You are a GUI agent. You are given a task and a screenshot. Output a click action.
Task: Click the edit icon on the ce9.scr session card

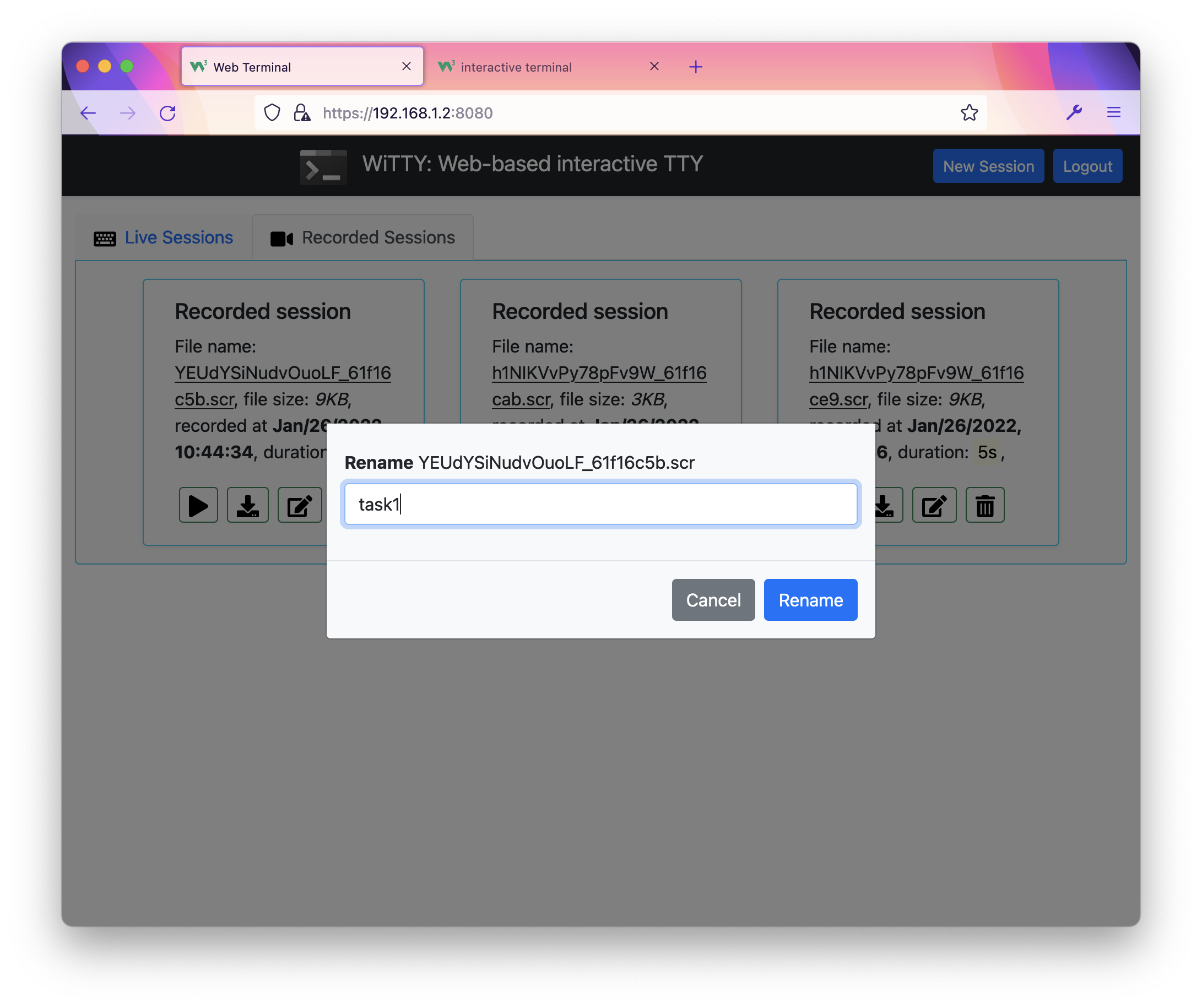(x=934, y=506)
